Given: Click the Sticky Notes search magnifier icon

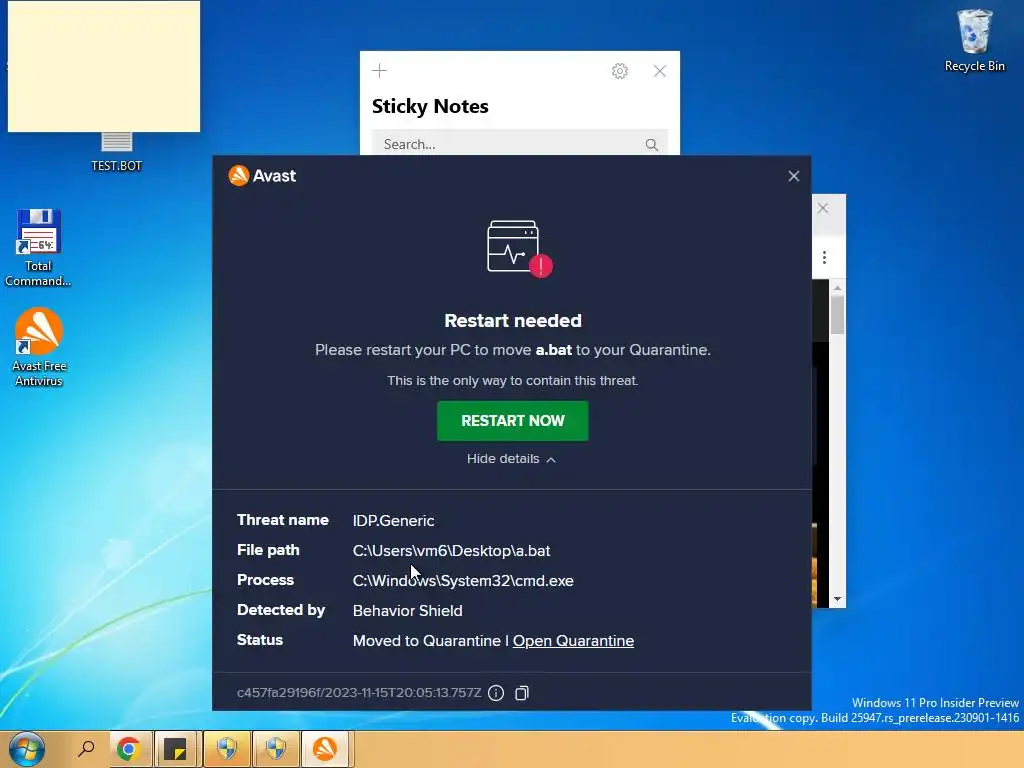Looking at the screenshot, I should pos(651,144).
